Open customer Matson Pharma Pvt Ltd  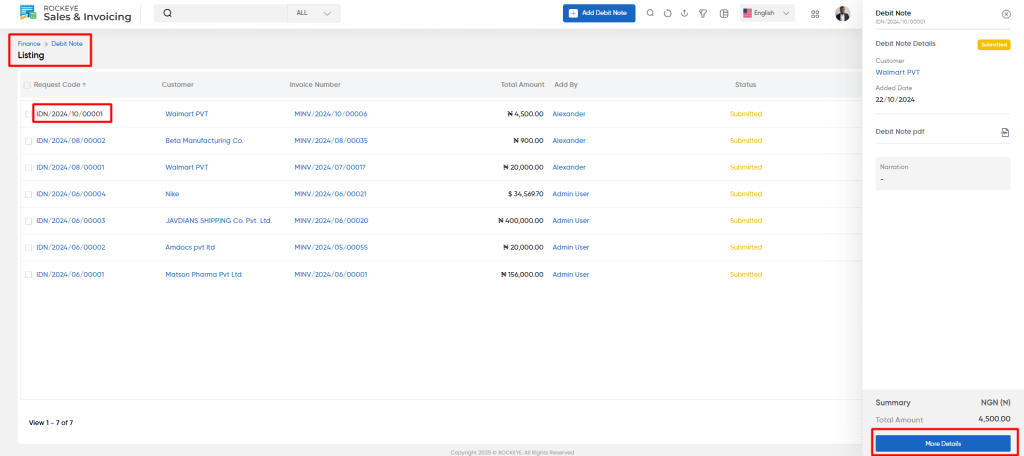coord(204,274)
